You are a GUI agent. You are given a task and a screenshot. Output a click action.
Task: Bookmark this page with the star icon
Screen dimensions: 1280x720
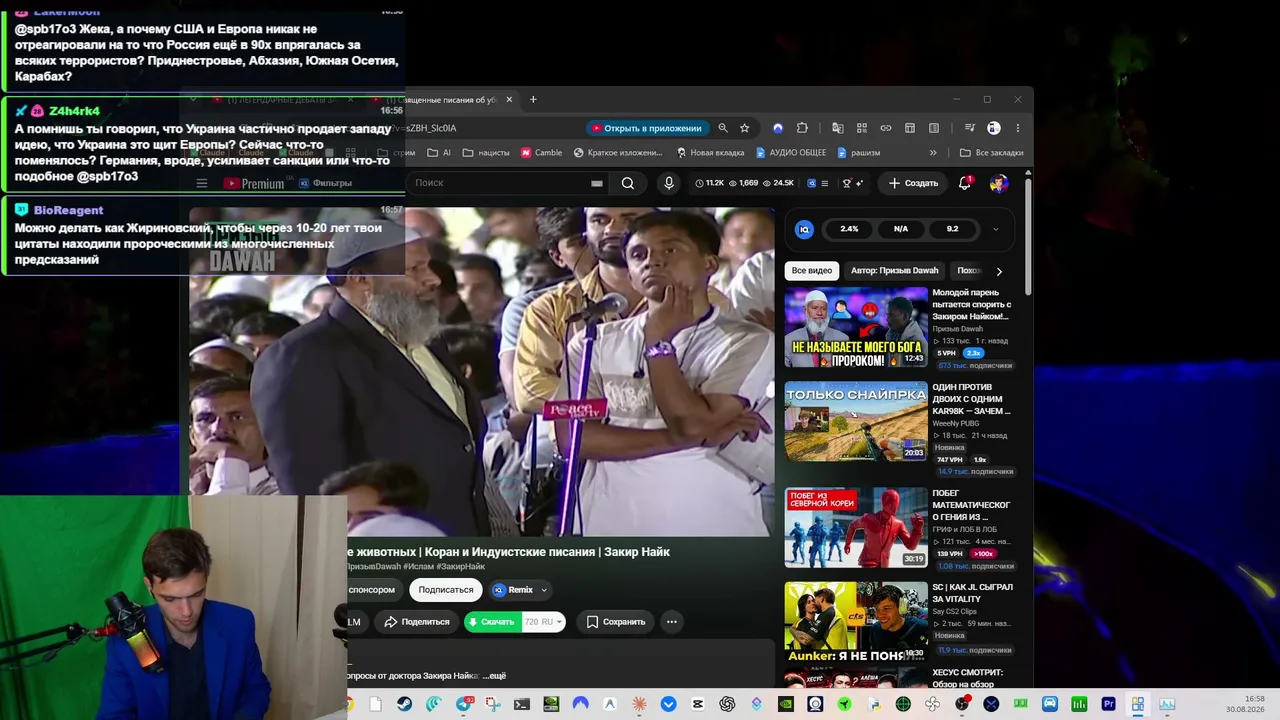tap(744, 128)
